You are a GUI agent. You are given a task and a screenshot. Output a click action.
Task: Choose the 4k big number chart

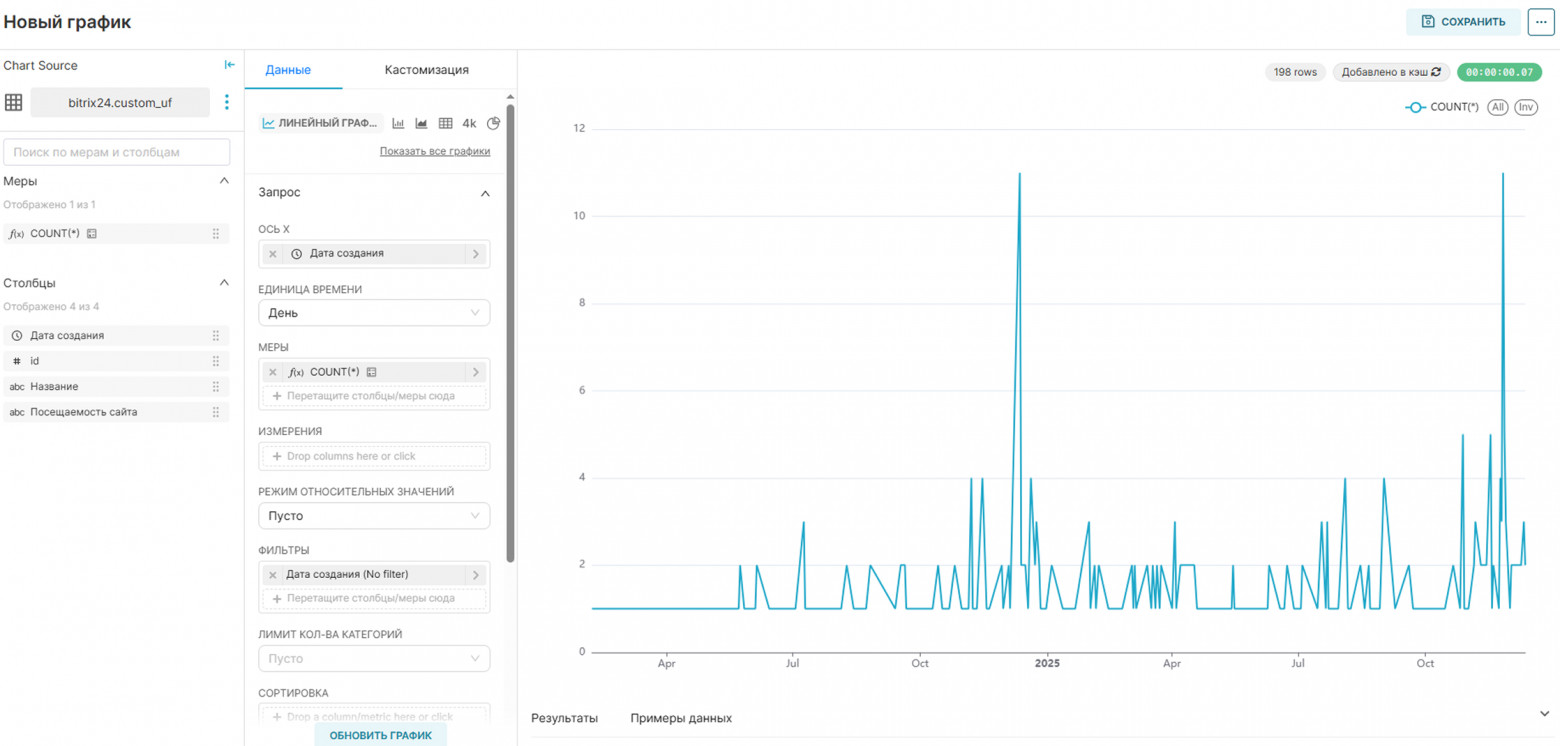point(469,124)
